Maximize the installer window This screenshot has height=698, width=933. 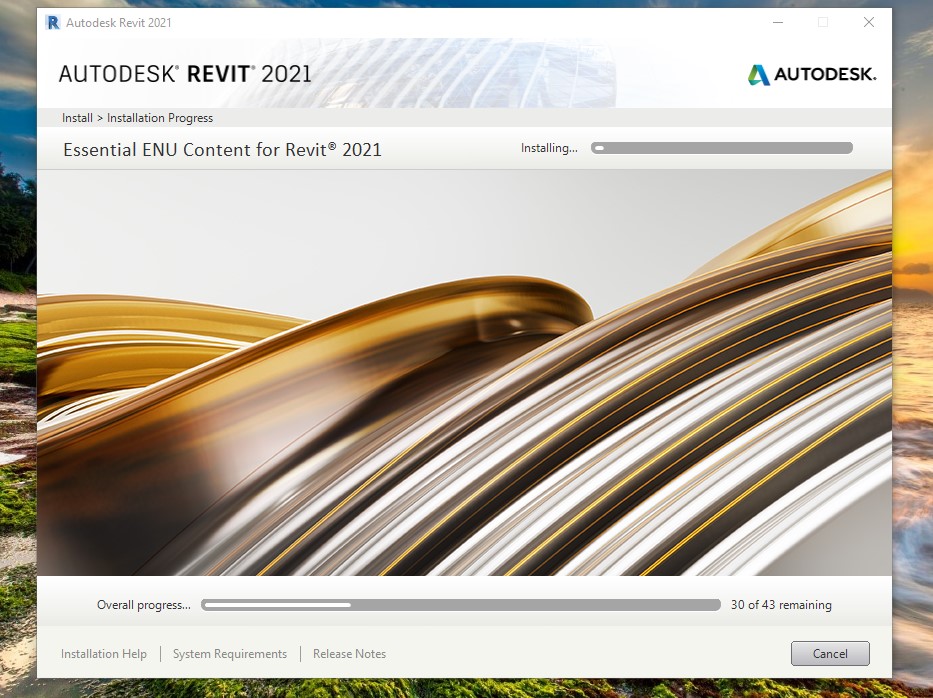pyautogui.click(x=822, y=21)
